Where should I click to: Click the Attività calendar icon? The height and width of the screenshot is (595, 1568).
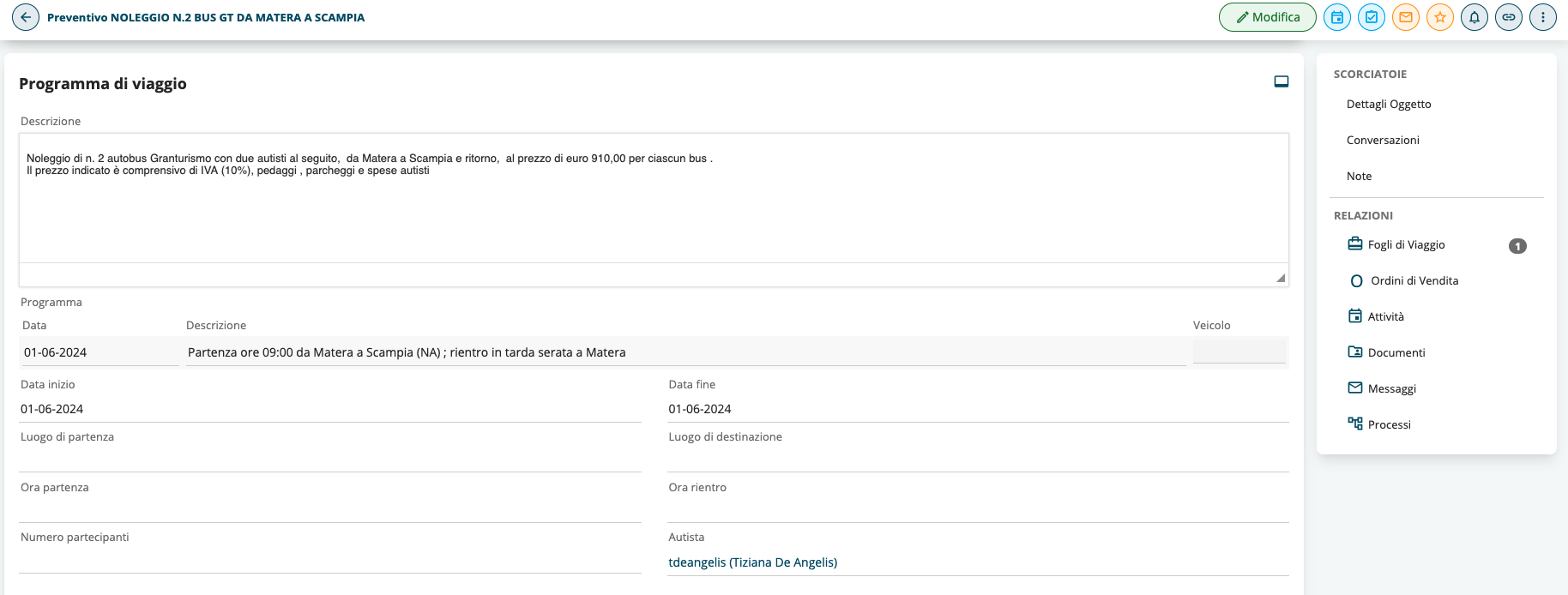1355,316
